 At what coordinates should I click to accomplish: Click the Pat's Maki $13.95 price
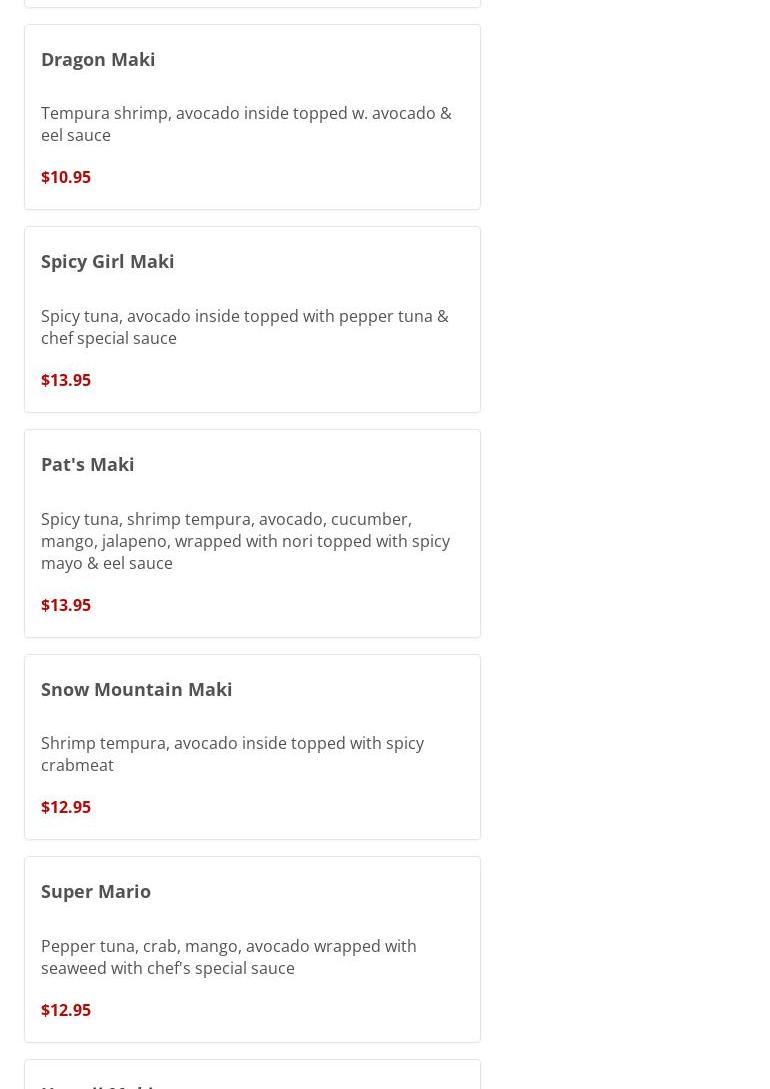66,605
